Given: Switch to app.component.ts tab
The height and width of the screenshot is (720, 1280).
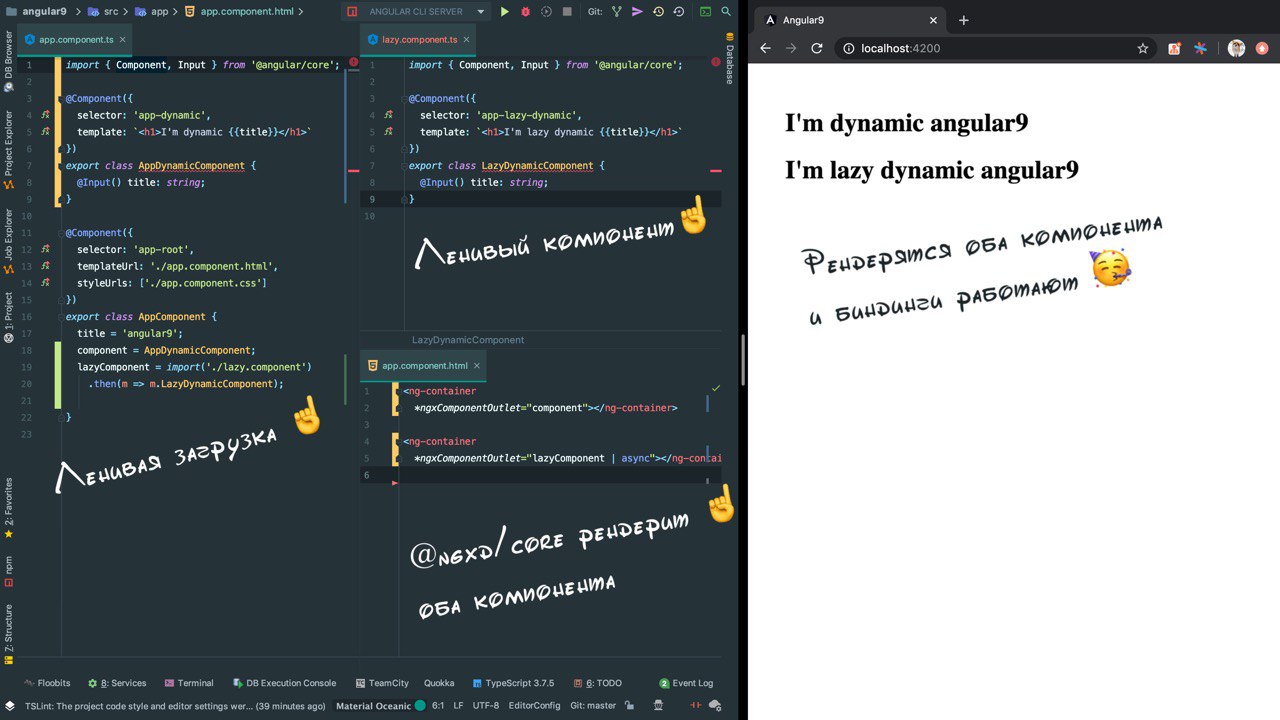Looking at the screenshot, I should coord(76,39).
